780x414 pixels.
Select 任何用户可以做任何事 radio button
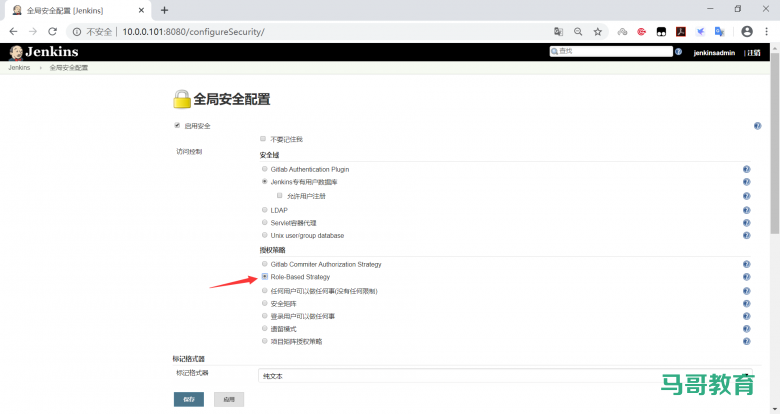coord(265,291)
